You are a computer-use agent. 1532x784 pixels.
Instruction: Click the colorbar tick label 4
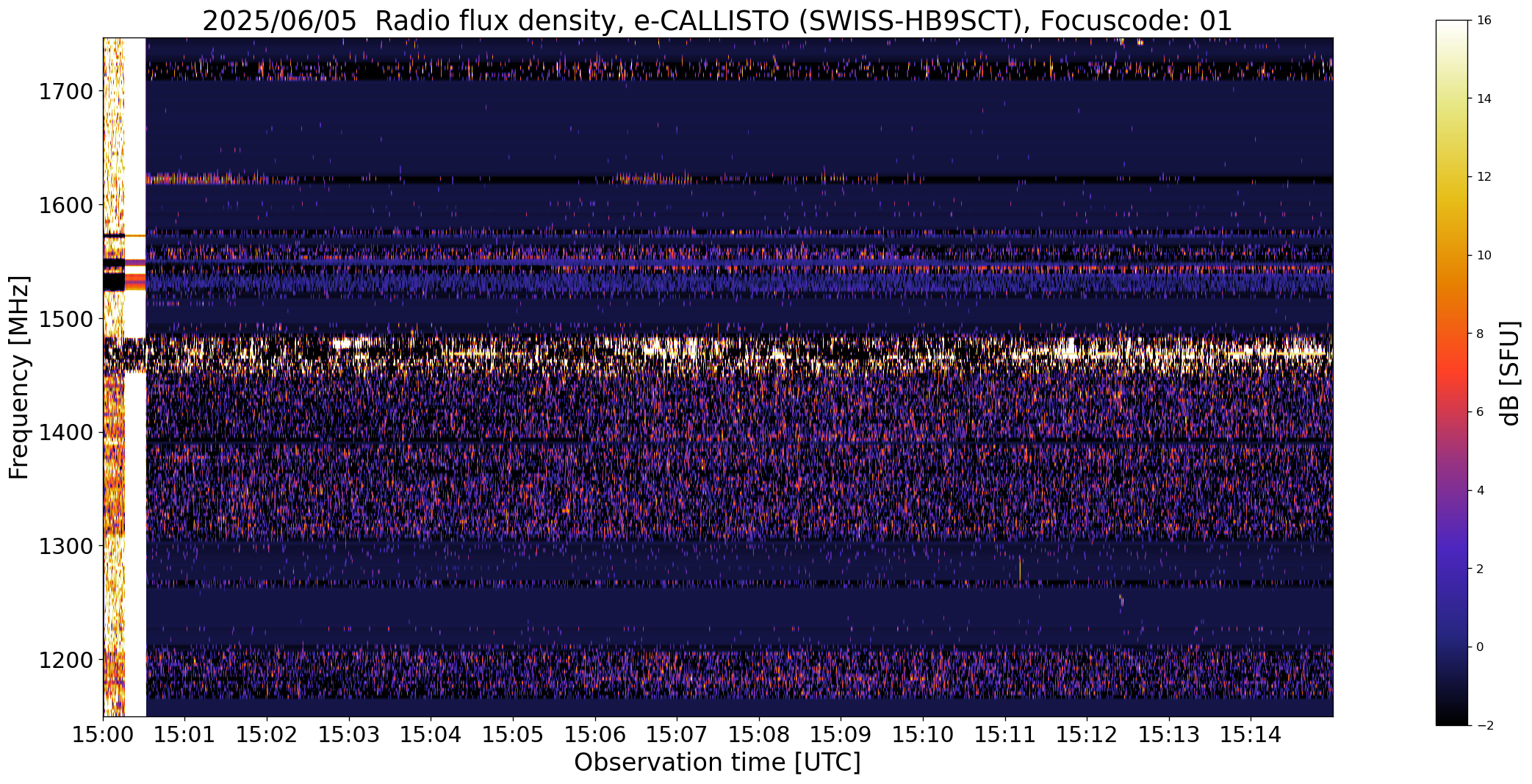[x=1481, y=491]
